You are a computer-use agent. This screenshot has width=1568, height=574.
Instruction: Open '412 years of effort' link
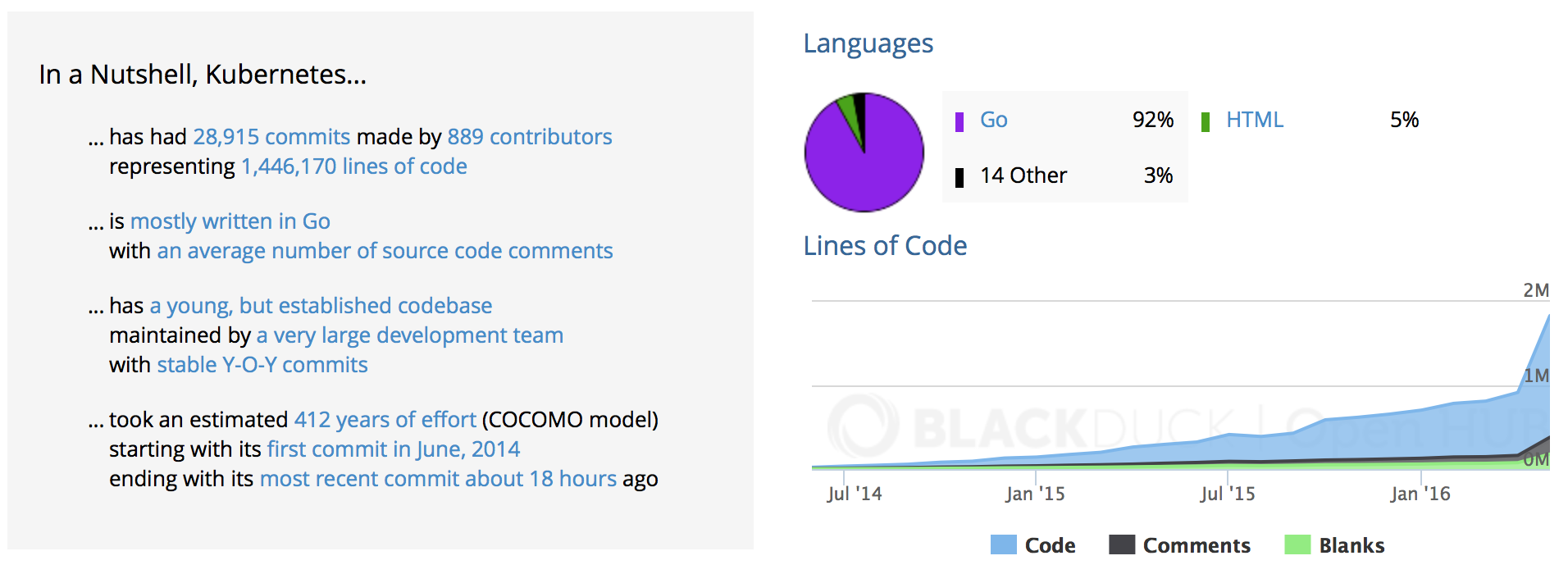385,420
